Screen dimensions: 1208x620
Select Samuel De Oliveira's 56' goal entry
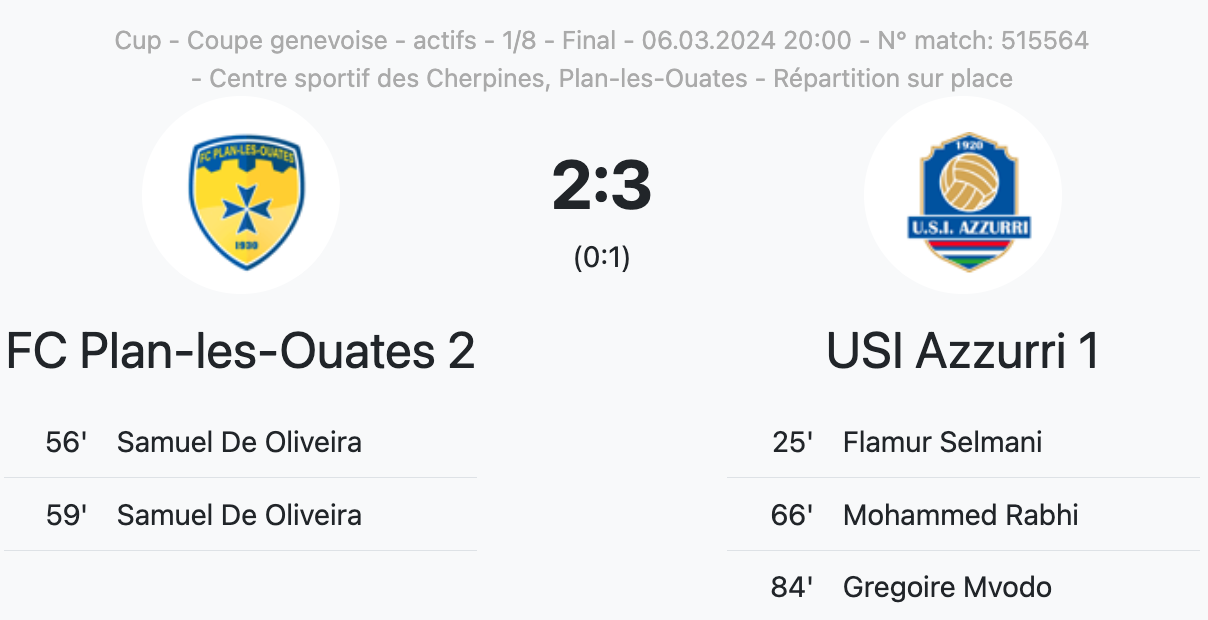239,442
